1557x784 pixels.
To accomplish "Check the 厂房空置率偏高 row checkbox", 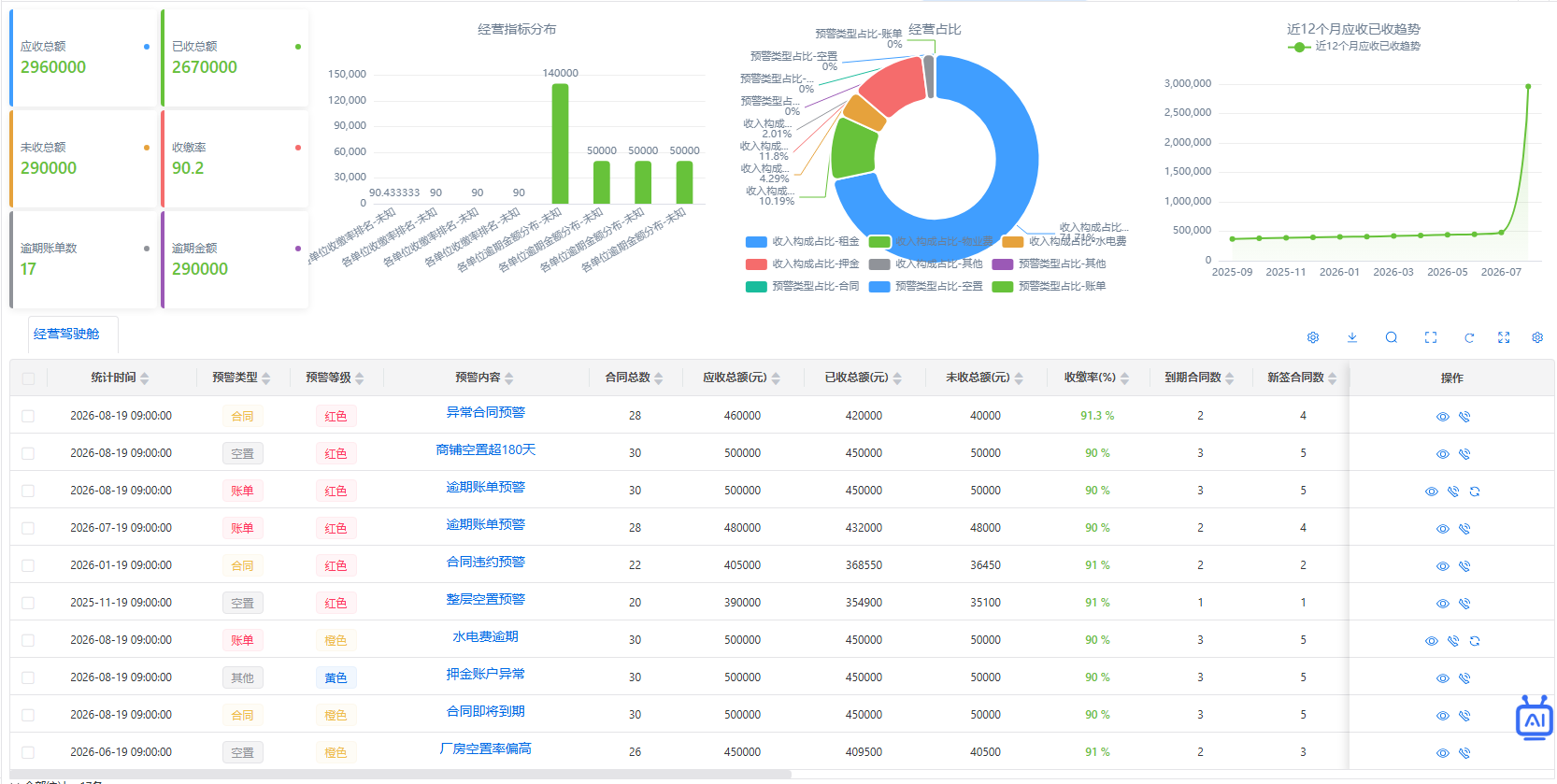I will pos(28,752).
